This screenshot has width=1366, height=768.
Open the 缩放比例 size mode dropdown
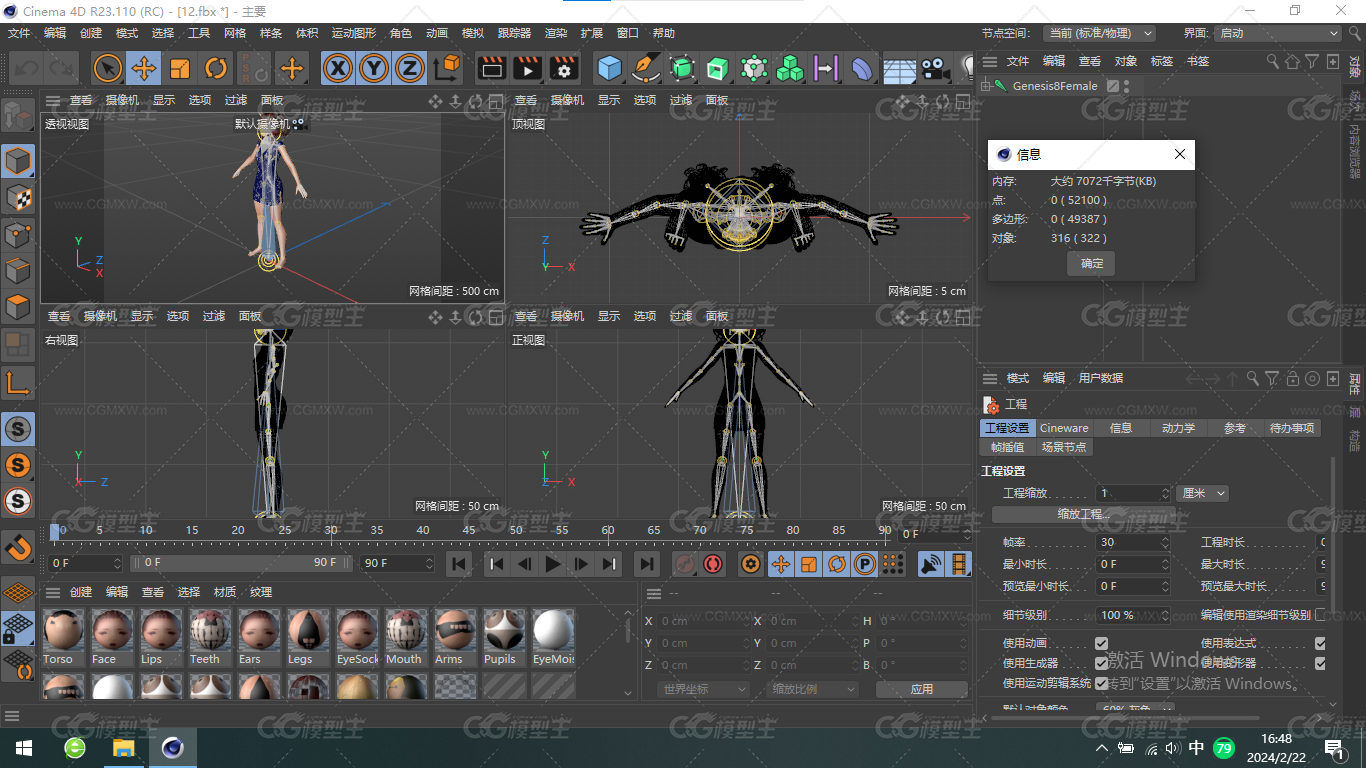813,689
